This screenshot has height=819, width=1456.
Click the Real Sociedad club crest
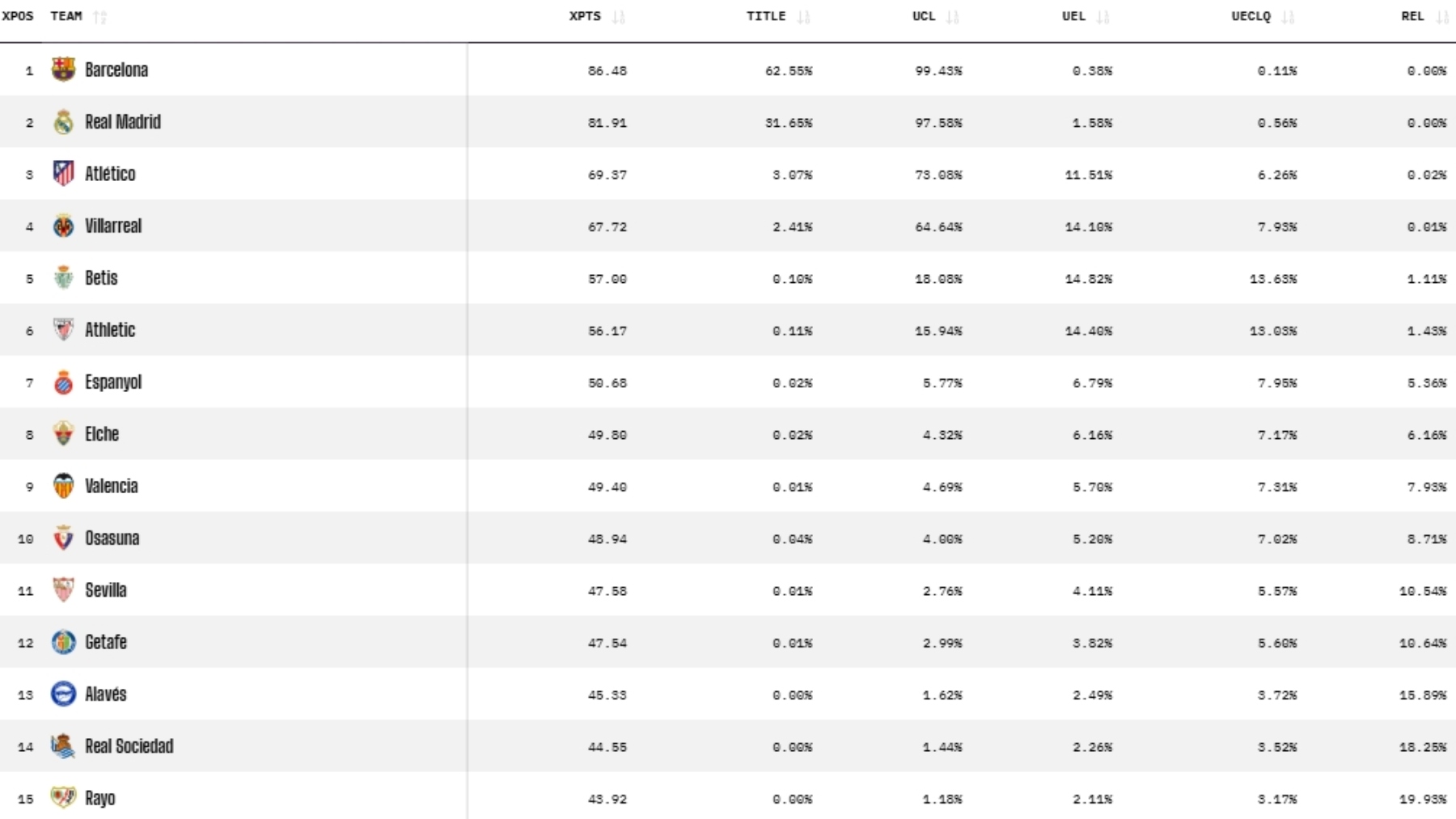(x=63, y=746)
